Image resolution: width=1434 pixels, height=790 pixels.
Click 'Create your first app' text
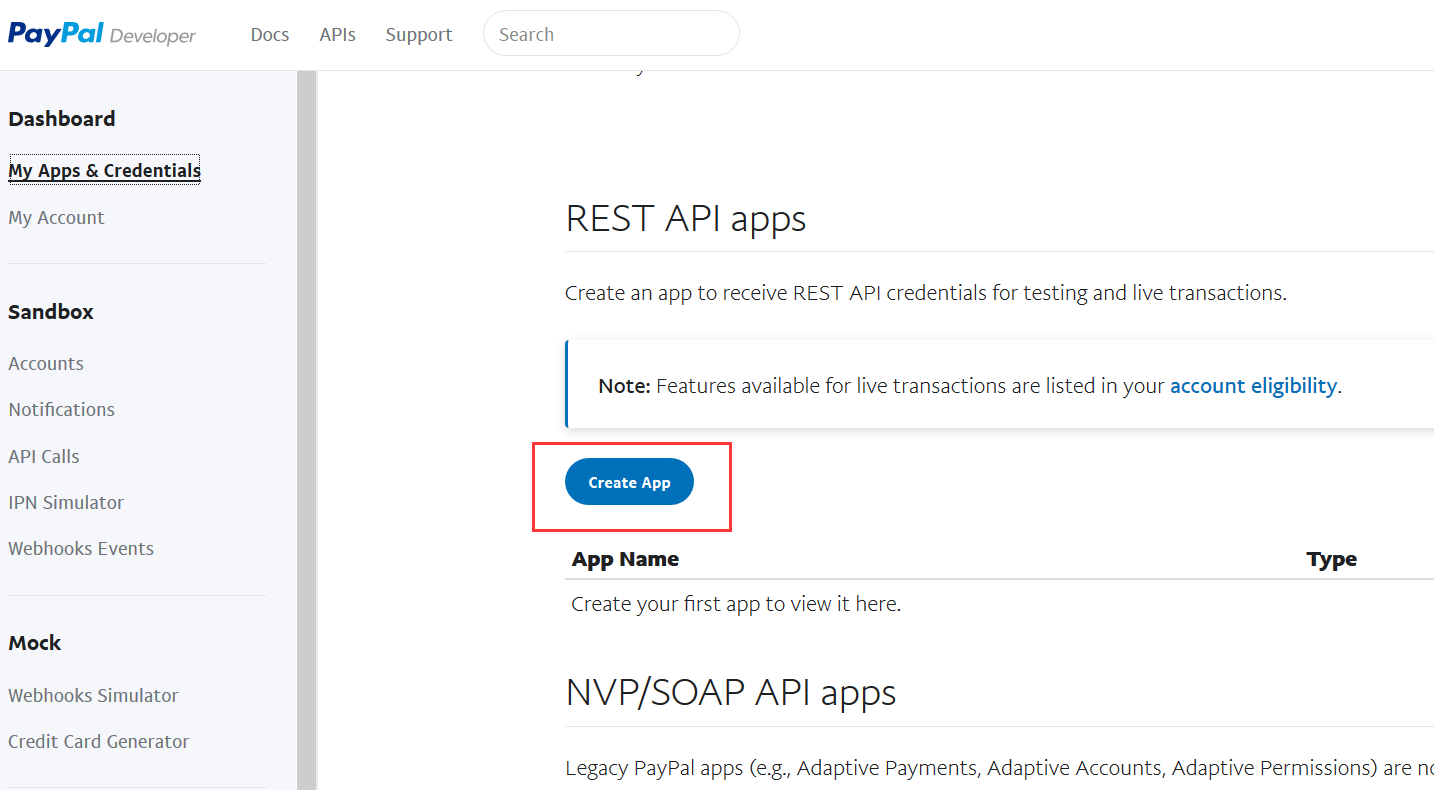736,604
